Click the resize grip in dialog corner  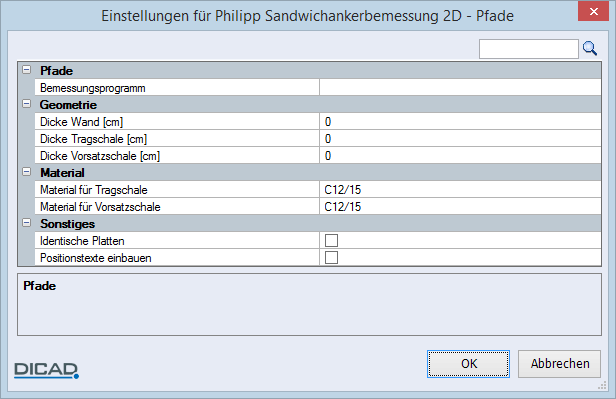(602, 386)
